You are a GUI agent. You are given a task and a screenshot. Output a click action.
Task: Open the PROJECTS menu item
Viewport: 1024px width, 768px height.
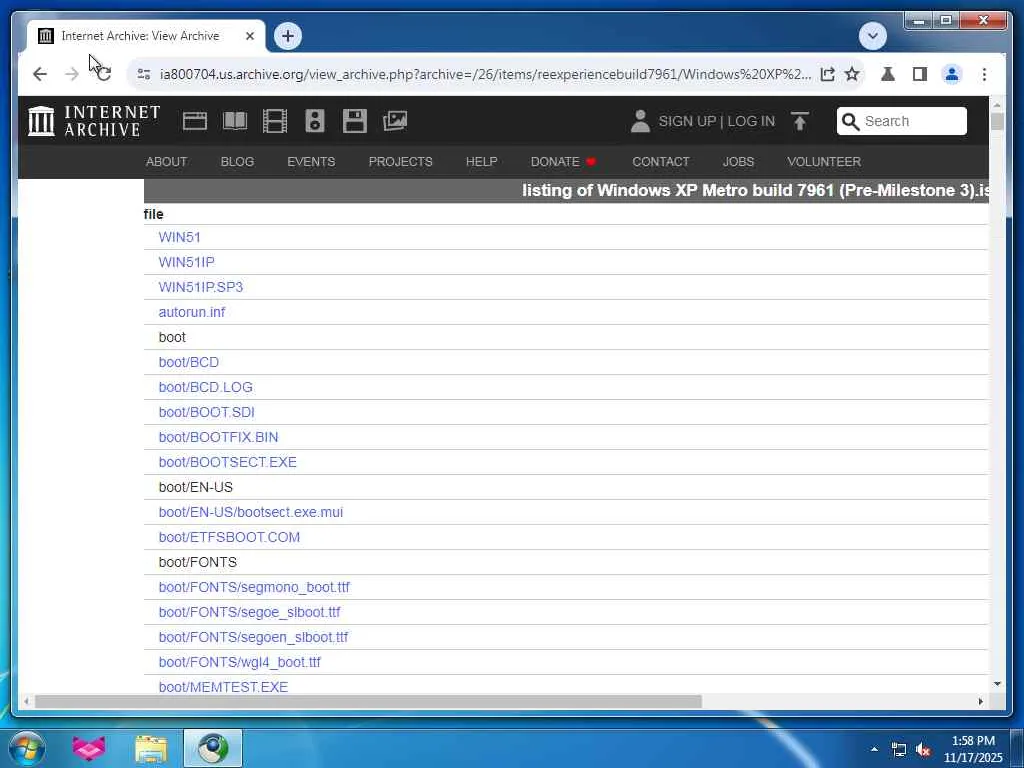coord(400,161)
